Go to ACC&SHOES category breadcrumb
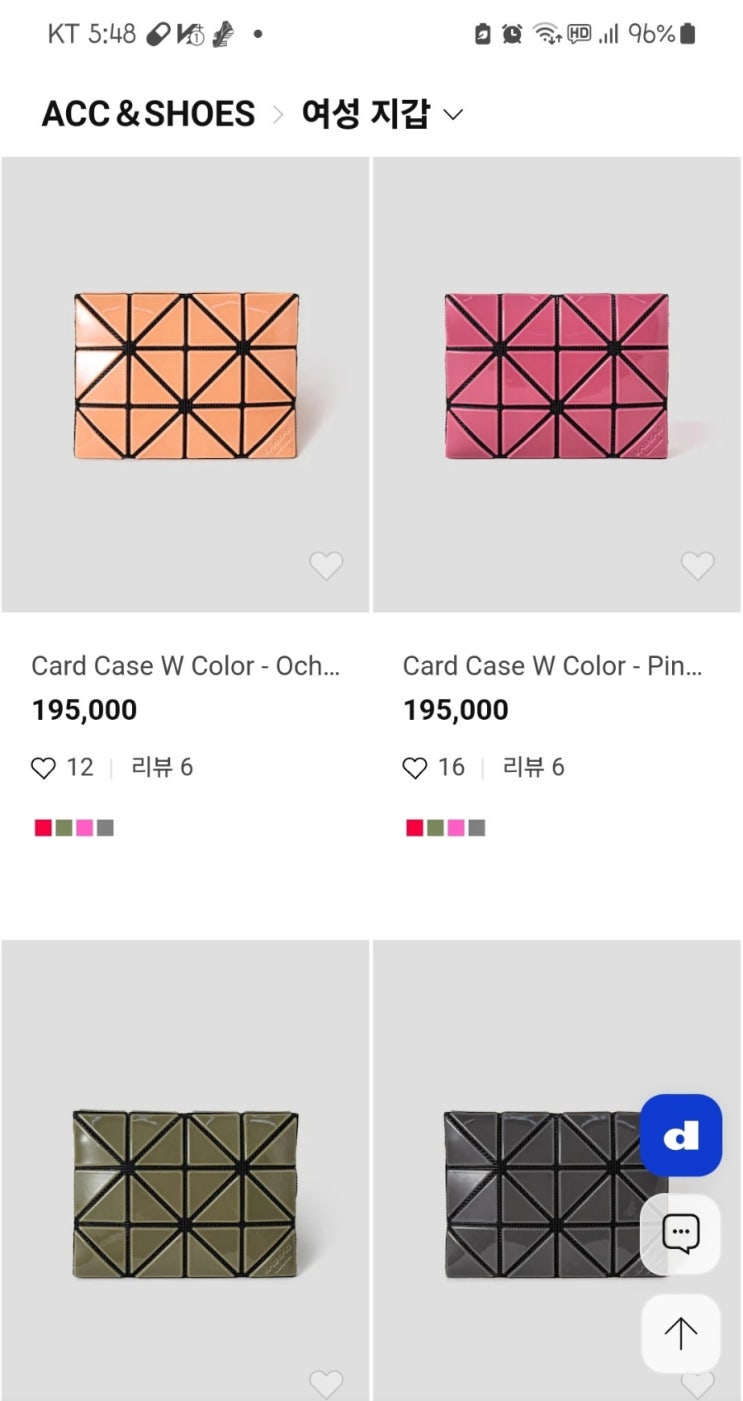743x1401 pixels. point(148,114)
